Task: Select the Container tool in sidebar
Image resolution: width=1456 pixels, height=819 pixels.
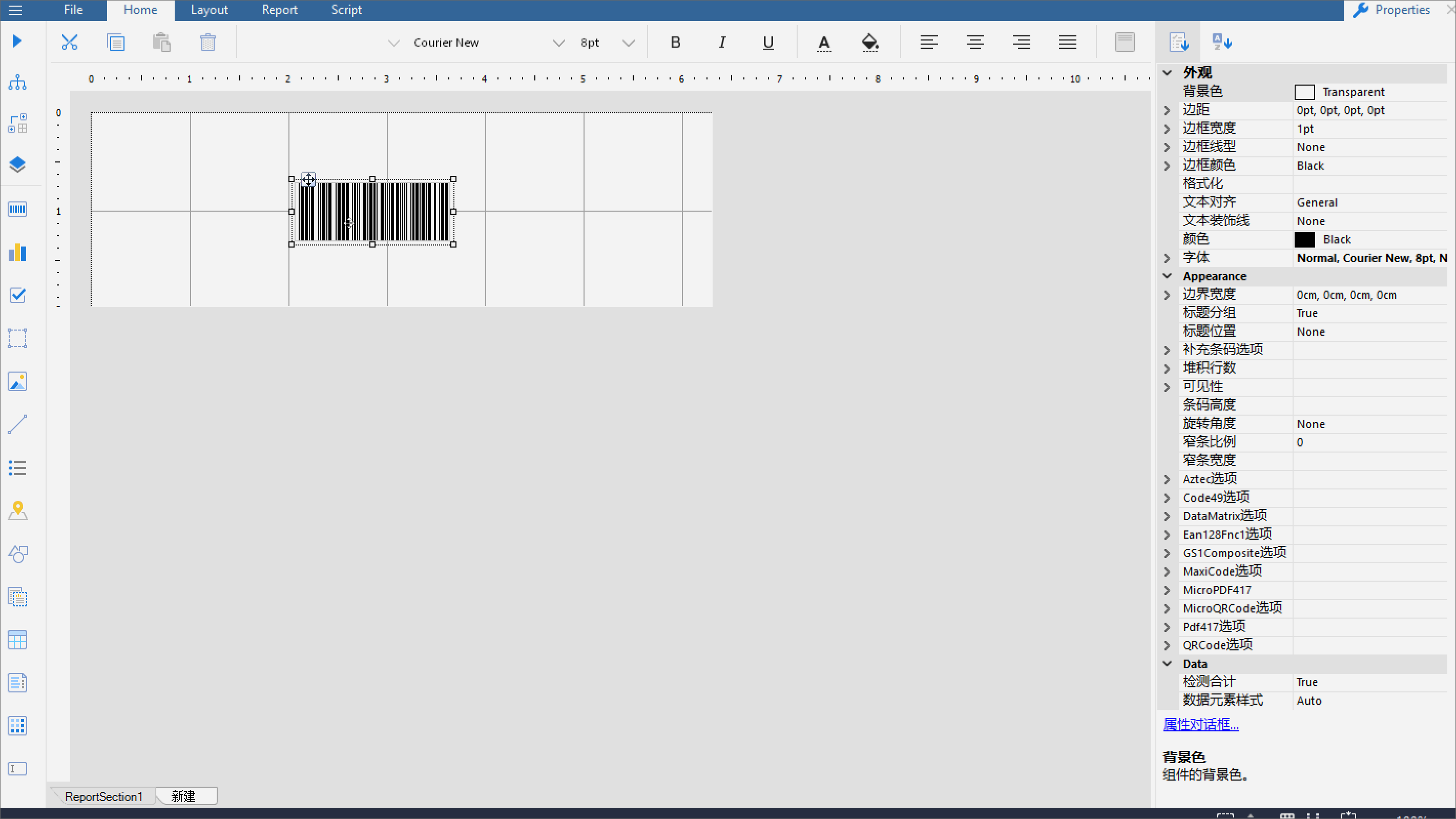Action: pos(17,338)
